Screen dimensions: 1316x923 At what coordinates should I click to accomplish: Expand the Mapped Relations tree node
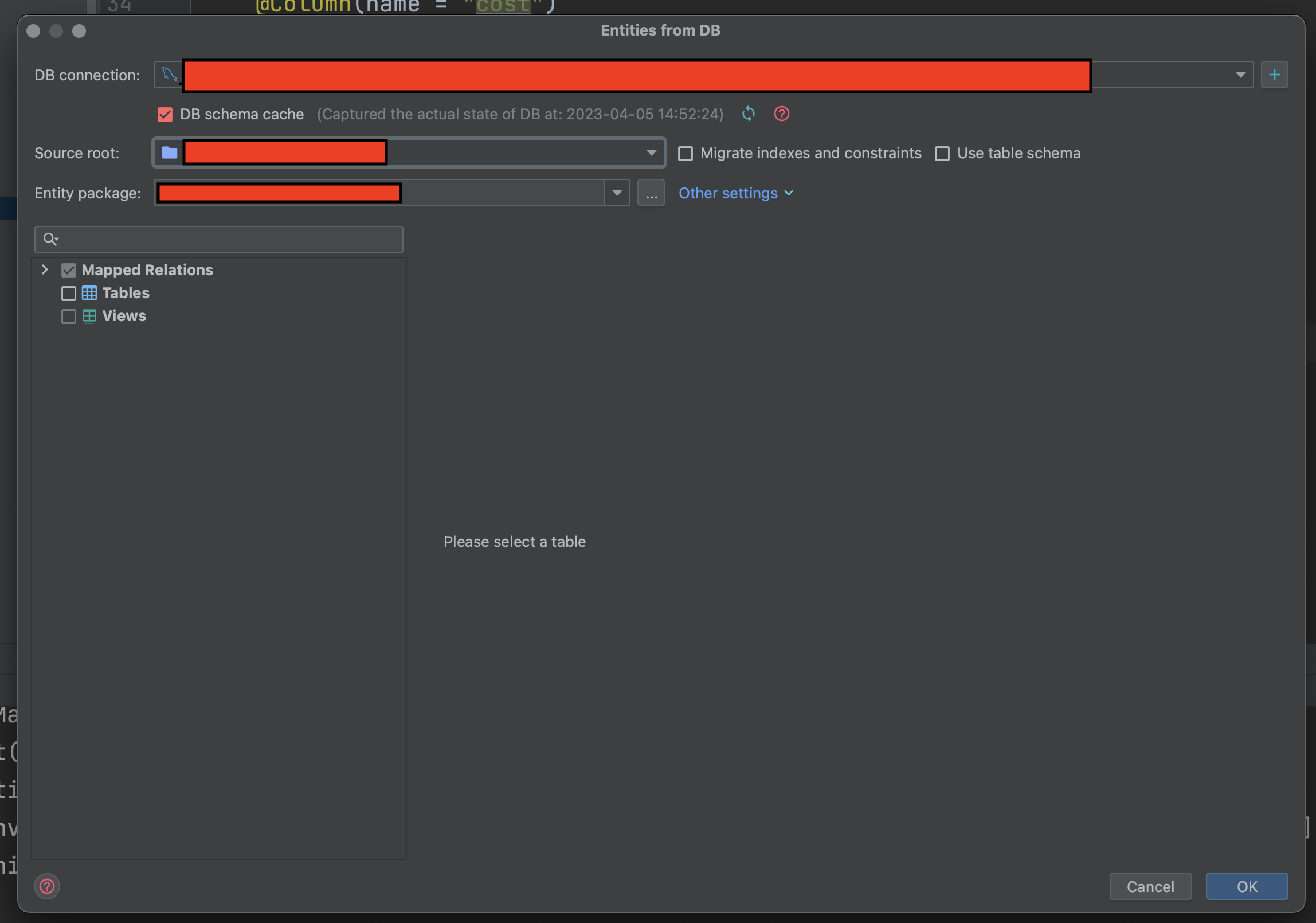pos(45,270)
